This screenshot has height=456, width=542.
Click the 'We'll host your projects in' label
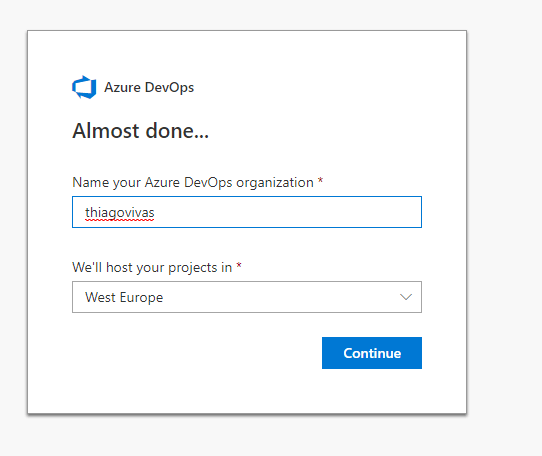[x=152, y=268]
